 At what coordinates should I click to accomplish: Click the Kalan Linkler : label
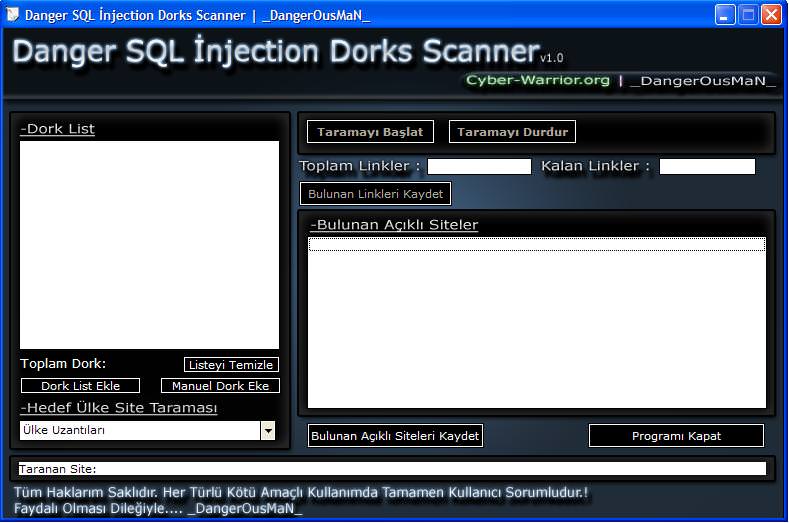click(x=595, y=166)
